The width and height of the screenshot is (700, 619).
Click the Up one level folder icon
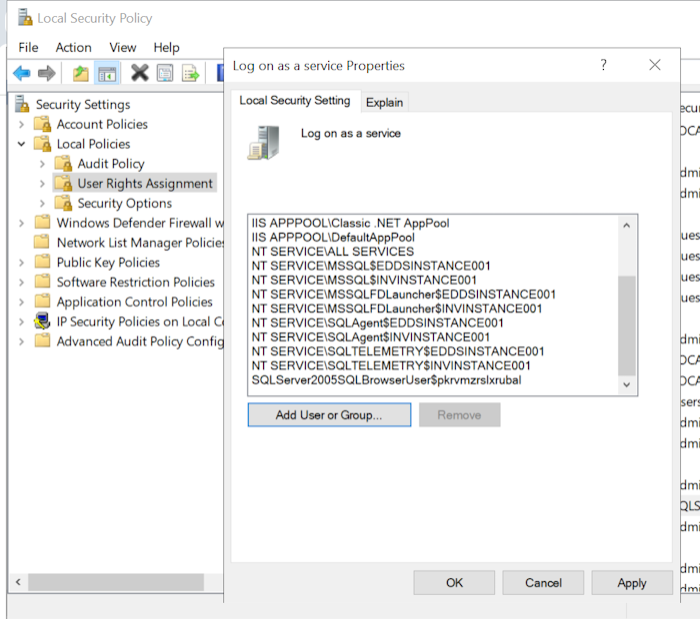point(81,73)
